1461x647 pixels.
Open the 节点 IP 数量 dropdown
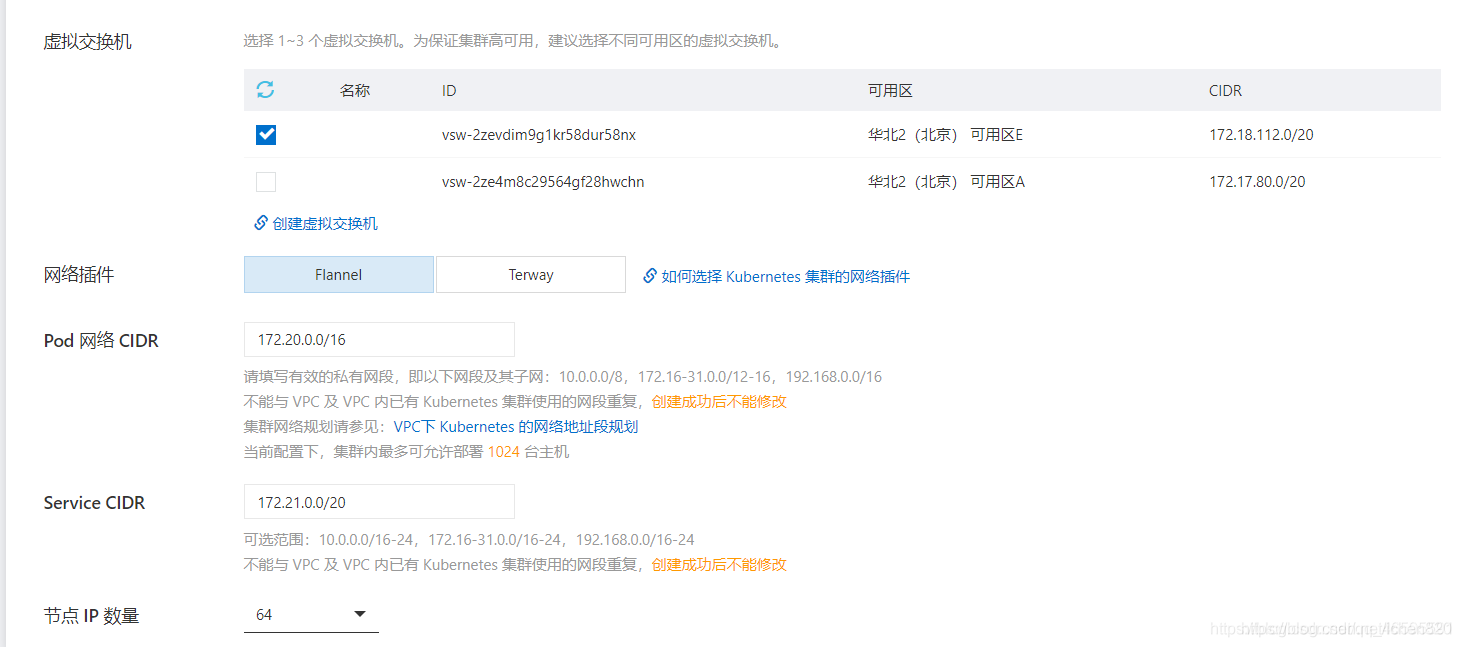tap(311, 614)
